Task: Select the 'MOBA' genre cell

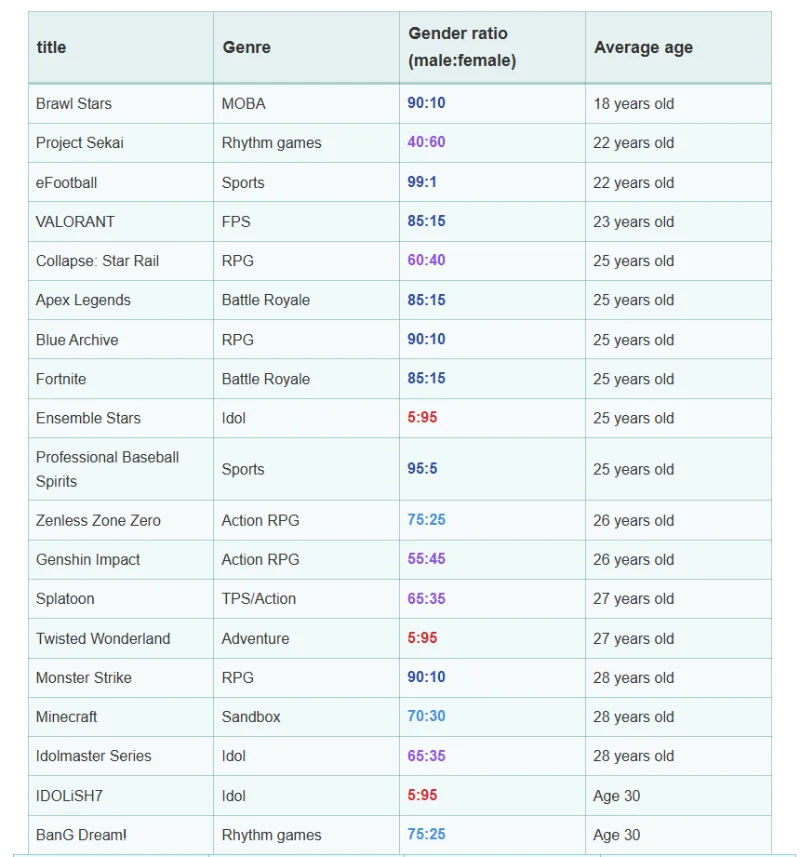Action: (x=307, y=104)
